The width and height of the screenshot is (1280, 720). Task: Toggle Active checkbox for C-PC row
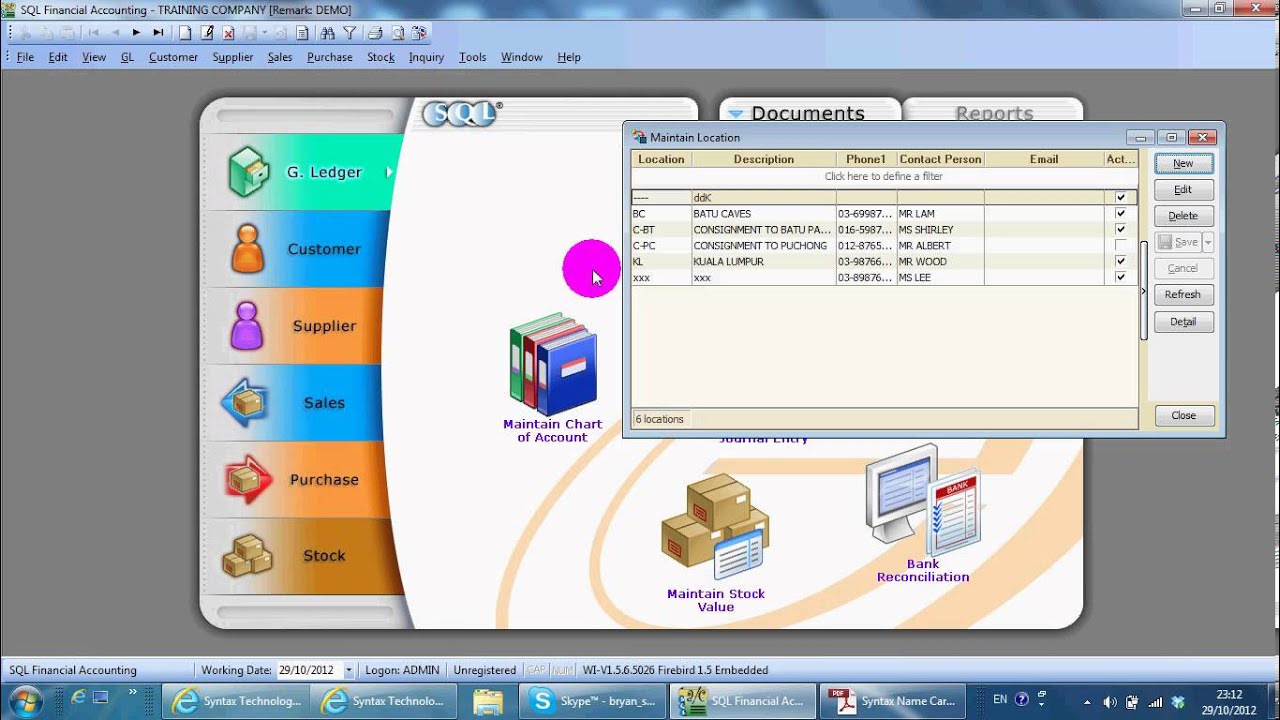click(1121, 246)
